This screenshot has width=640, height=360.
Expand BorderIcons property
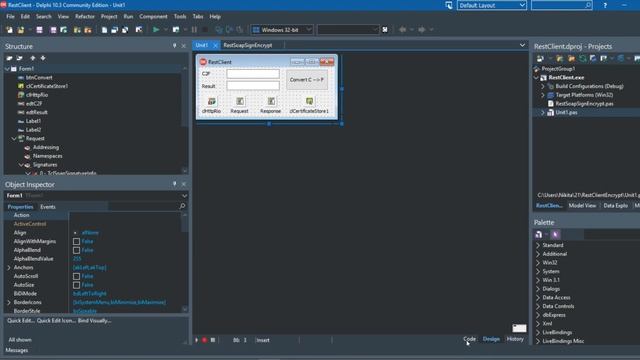pyautogui.click(x=9, y=302)
